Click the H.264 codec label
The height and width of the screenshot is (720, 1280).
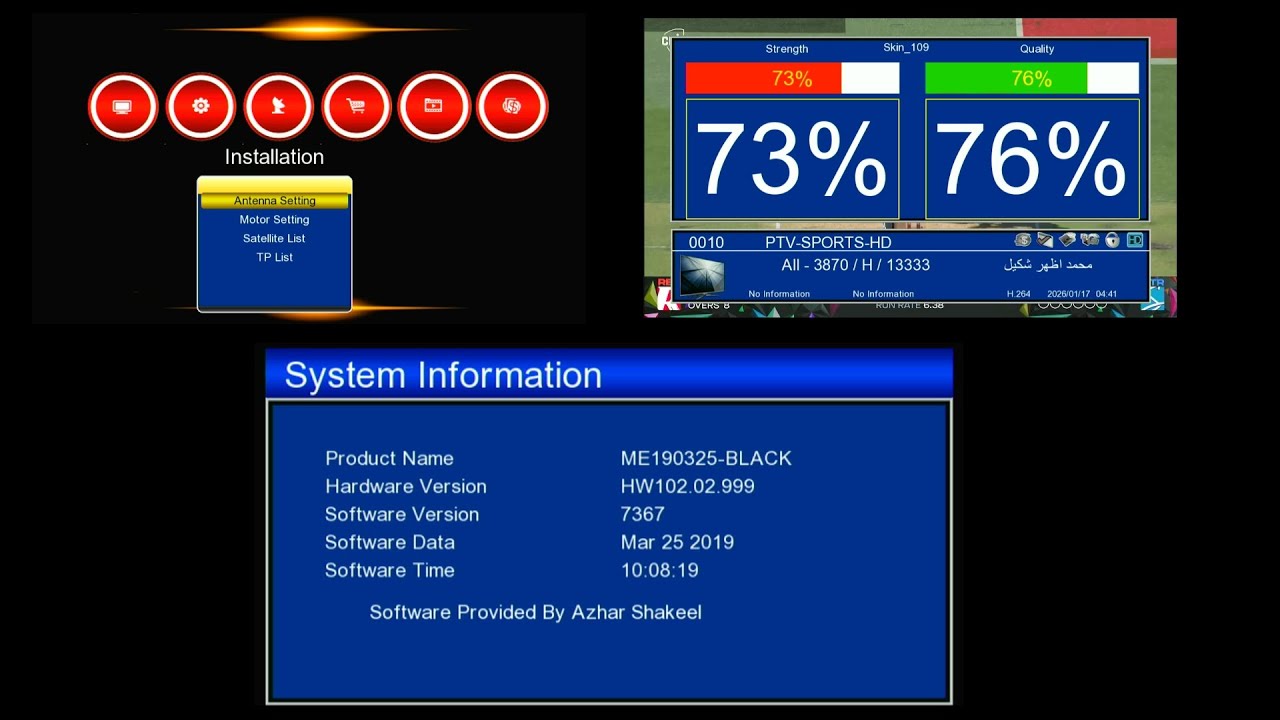1018,294
